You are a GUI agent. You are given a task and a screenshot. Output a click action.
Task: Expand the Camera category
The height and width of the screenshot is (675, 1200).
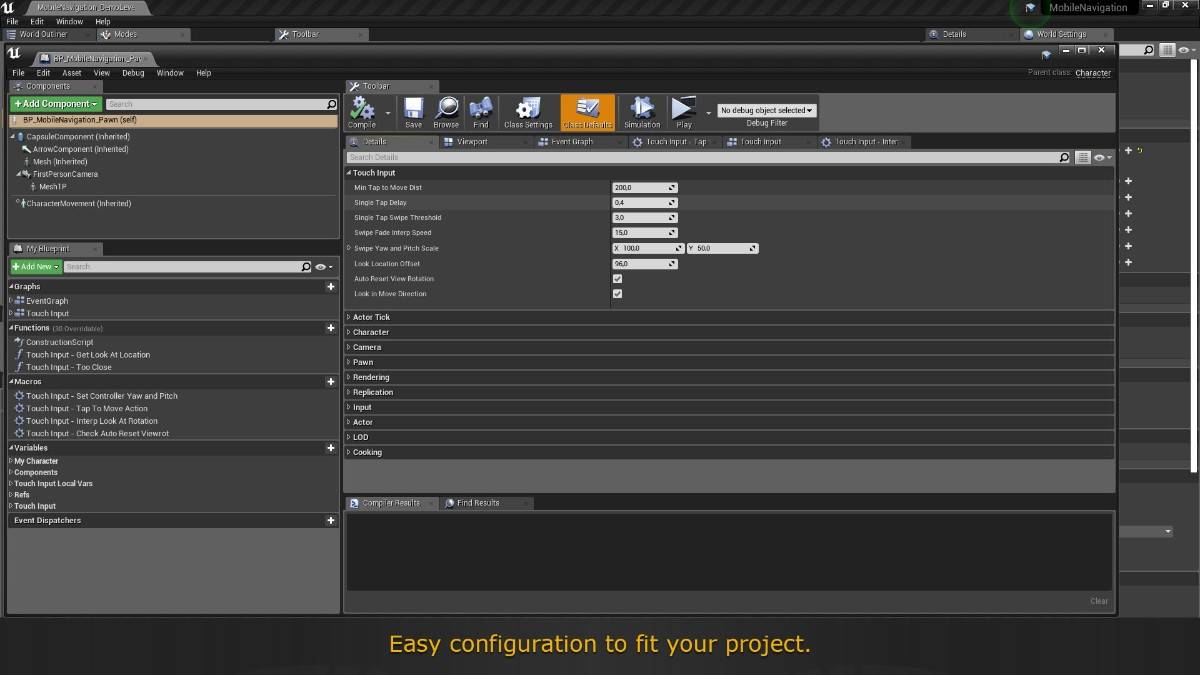[x=349, y=347]
